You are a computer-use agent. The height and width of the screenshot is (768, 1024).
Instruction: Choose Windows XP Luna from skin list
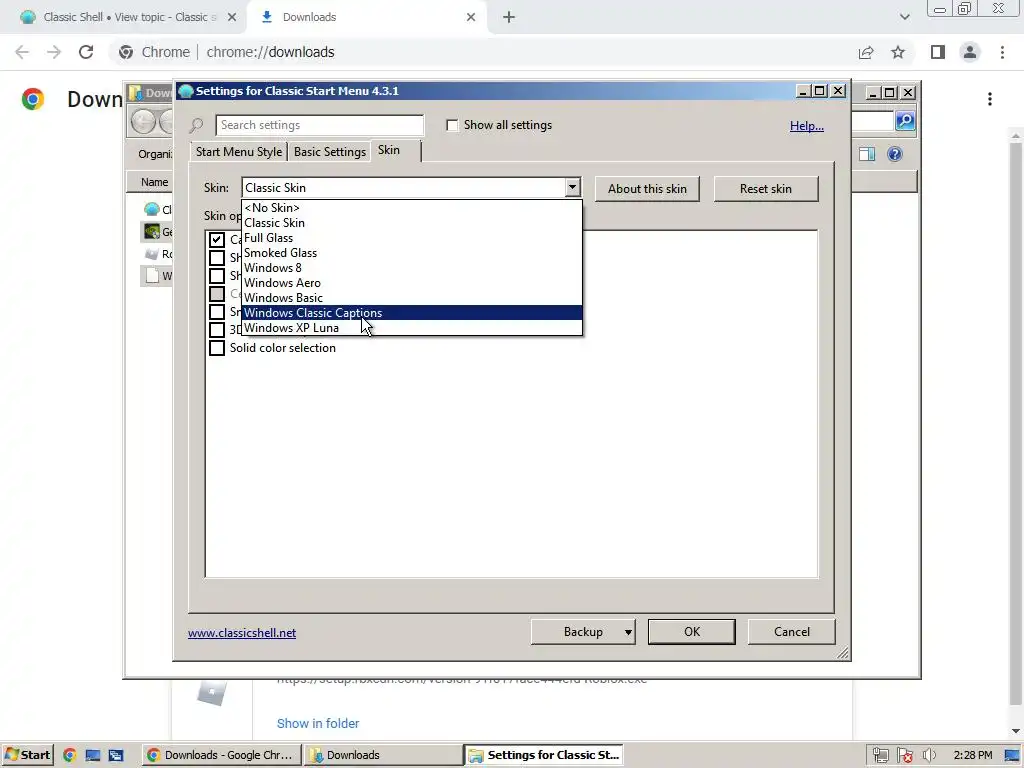[411, 328]
